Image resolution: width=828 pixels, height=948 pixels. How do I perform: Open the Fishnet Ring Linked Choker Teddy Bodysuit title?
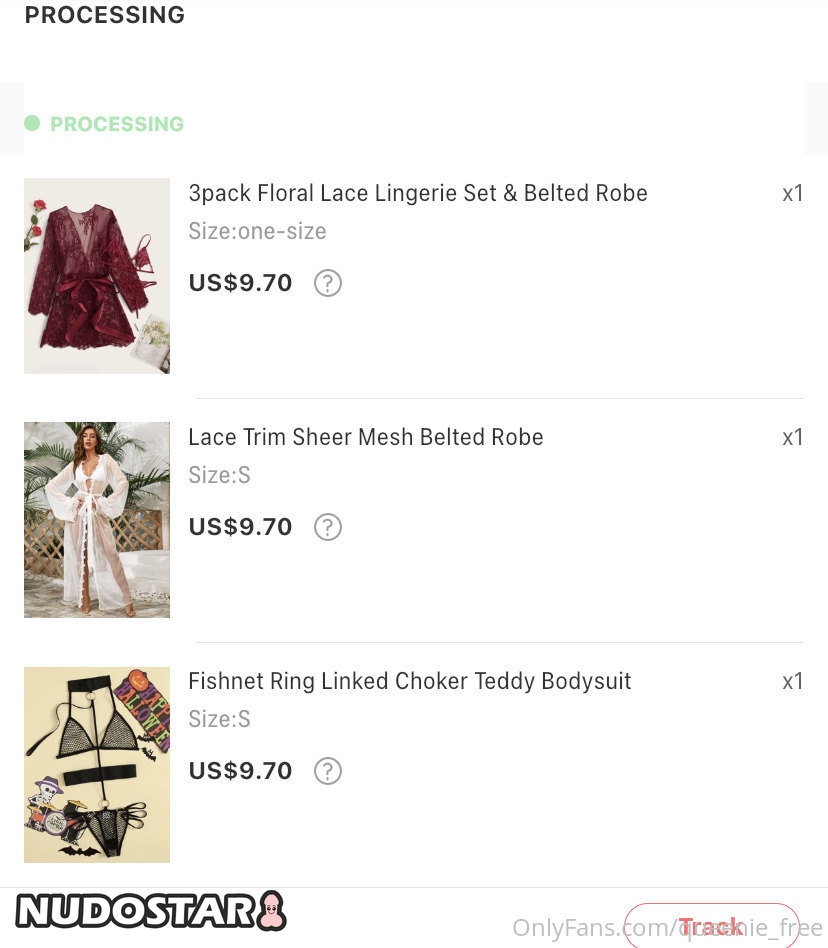(410, 681)
